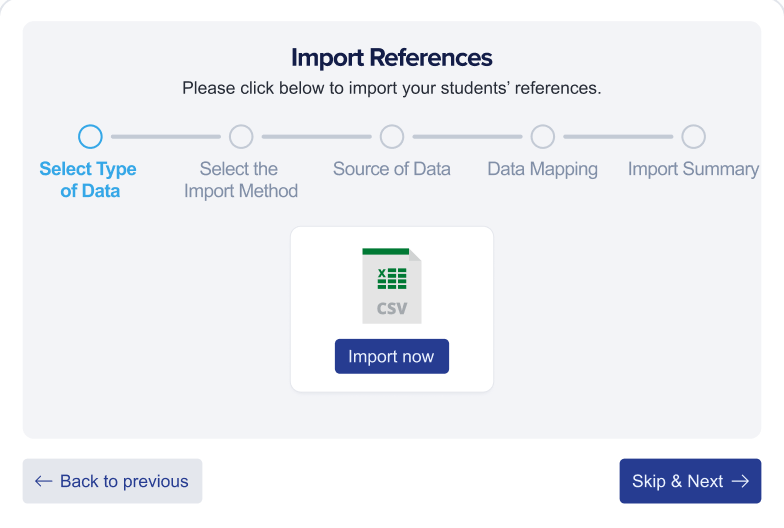Click the instruction text about students' references
Image resolution: width=784 pixels, height=528 pixels.
point(392,88)
